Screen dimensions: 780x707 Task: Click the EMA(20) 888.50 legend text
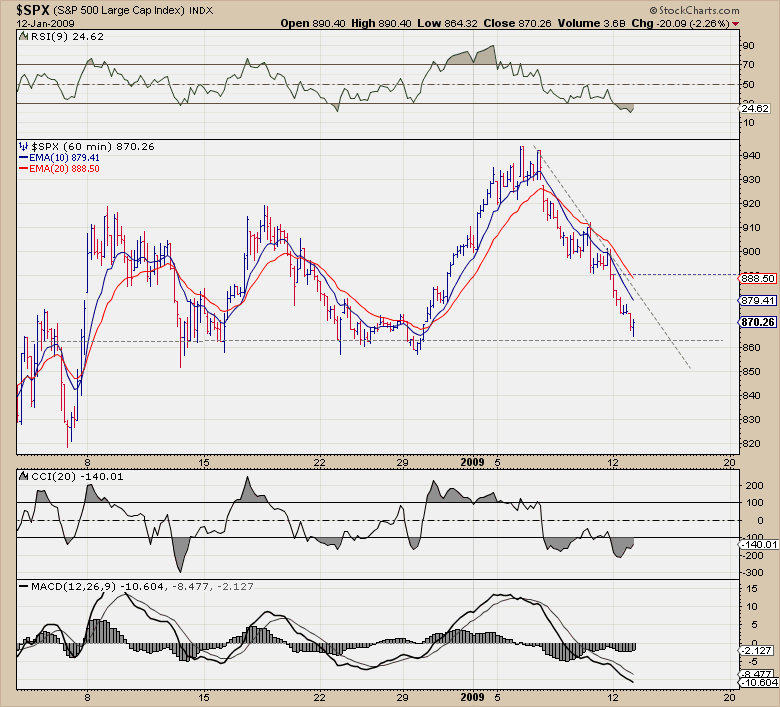coord(64,168)
